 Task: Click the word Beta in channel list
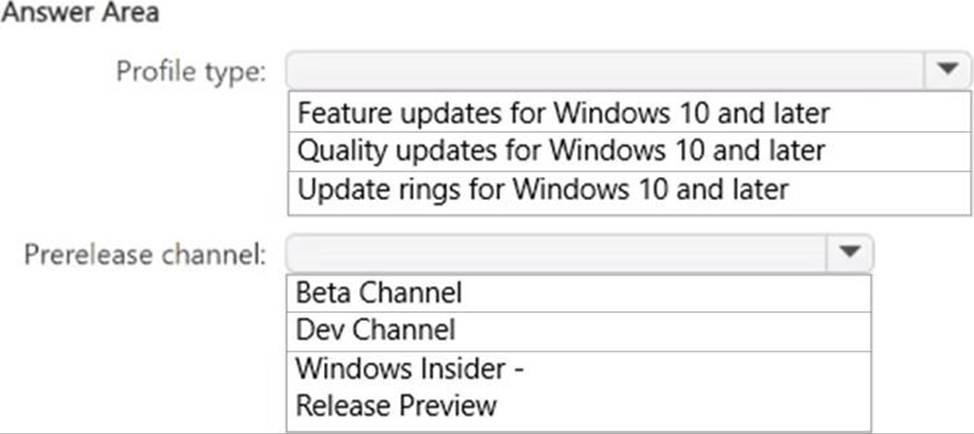(x=322, y=292)
